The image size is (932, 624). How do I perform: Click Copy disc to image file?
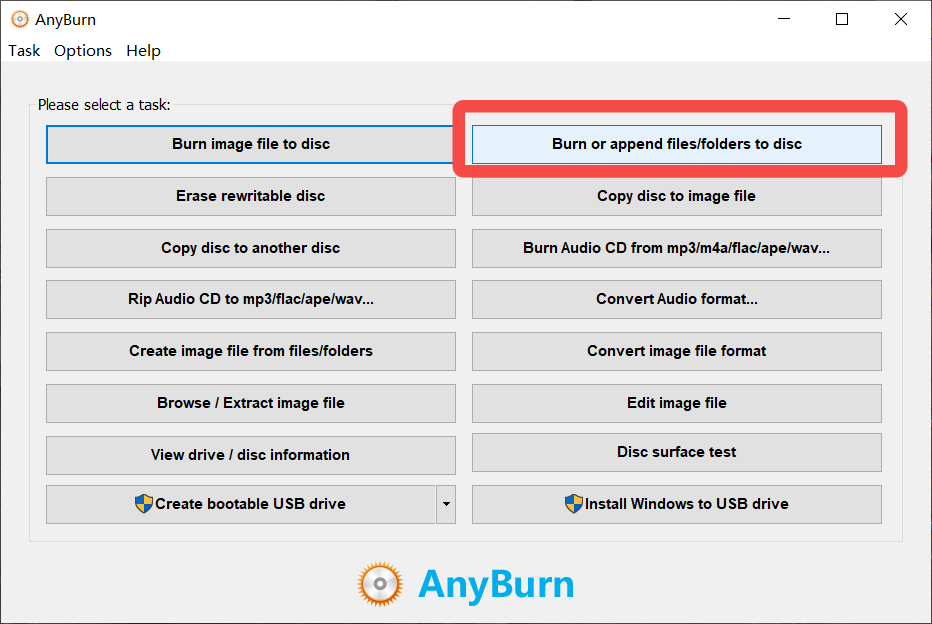point(676,196)
